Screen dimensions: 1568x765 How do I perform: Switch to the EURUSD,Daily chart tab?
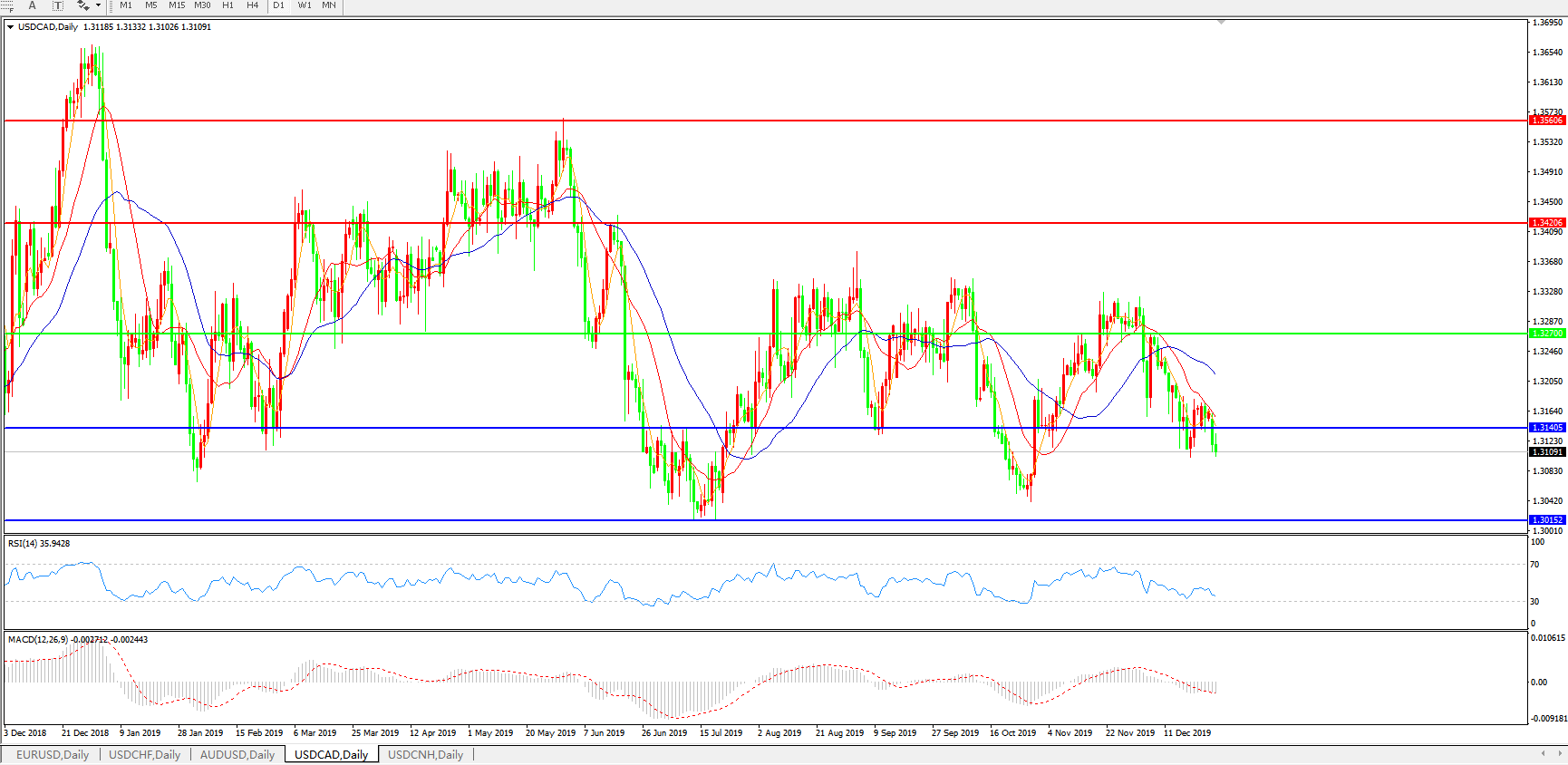[53, 754]
